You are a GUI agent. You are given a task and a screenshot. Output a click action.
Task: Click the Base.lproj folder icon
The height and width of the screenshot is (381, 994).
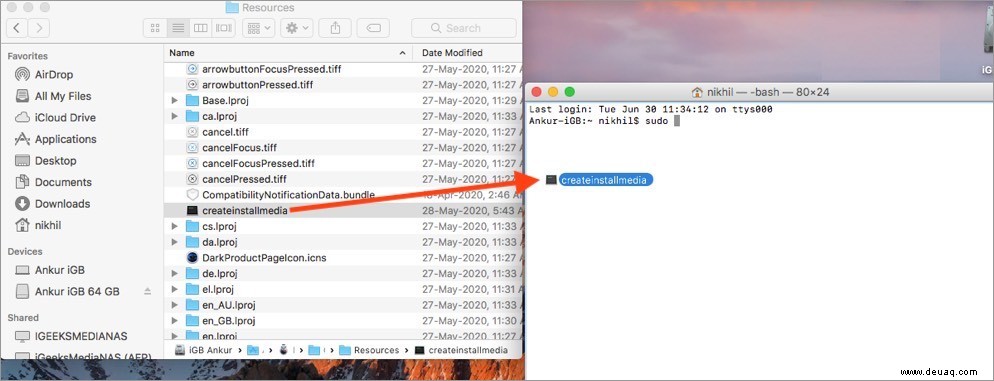click(x=193, y=100)
